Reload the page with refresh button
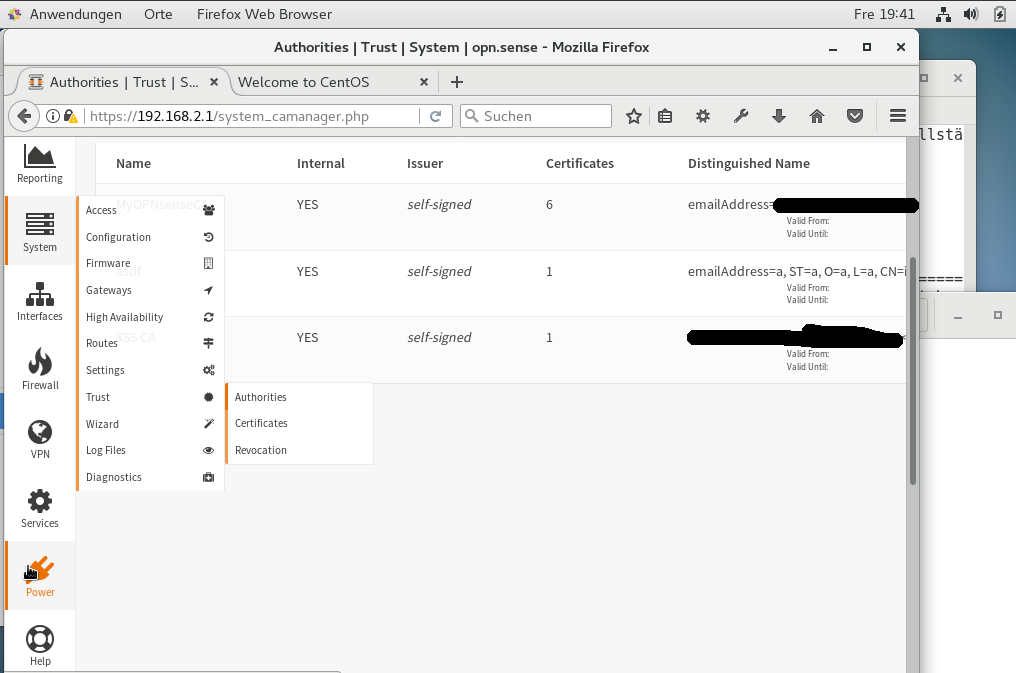The width and height of the screenshot is (1016, 673). pyautogui.click(x=435, y=116)
